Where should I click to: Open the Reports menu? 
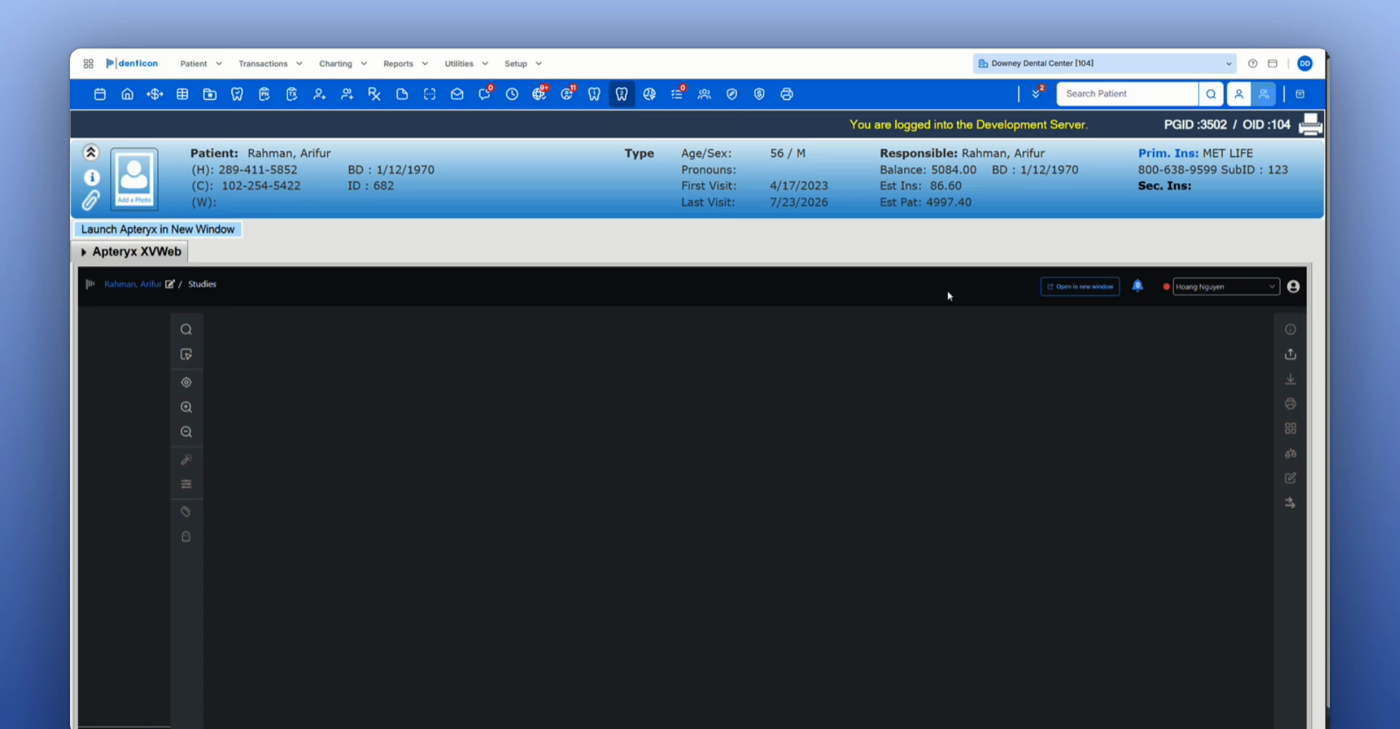[405, 64]
